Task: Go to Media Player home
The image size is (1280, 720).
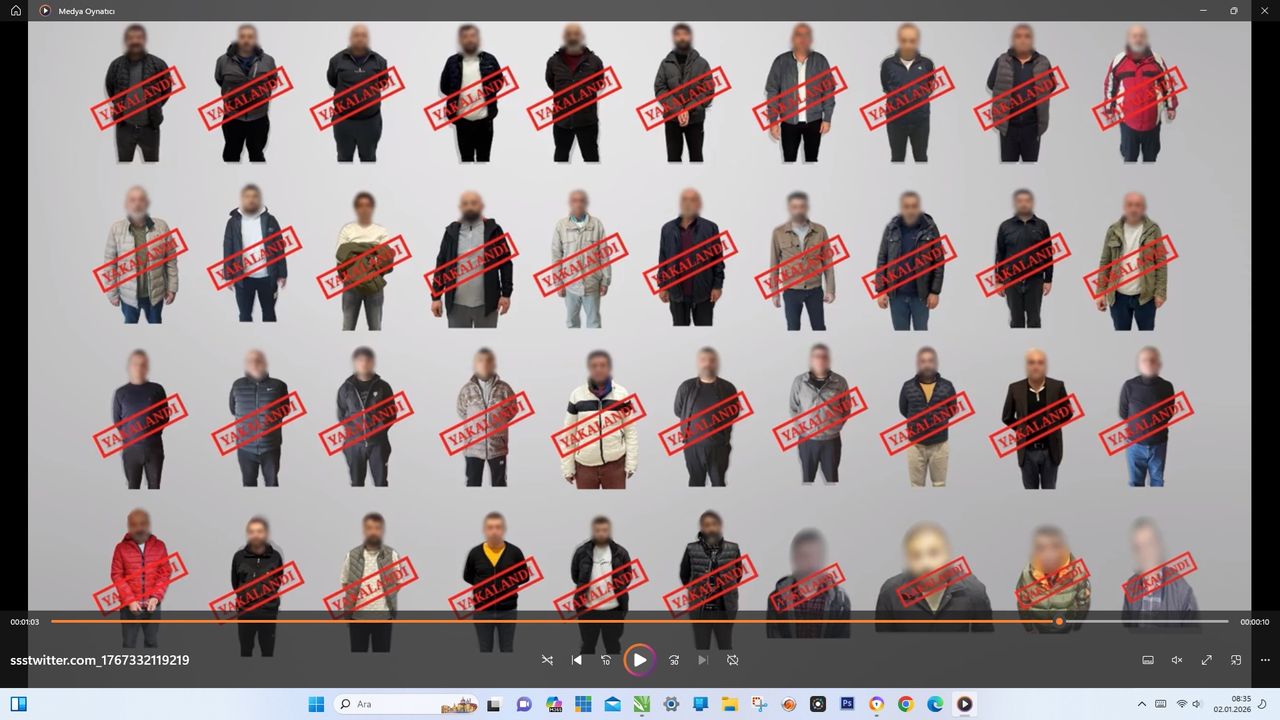Action: coord(16,10)
